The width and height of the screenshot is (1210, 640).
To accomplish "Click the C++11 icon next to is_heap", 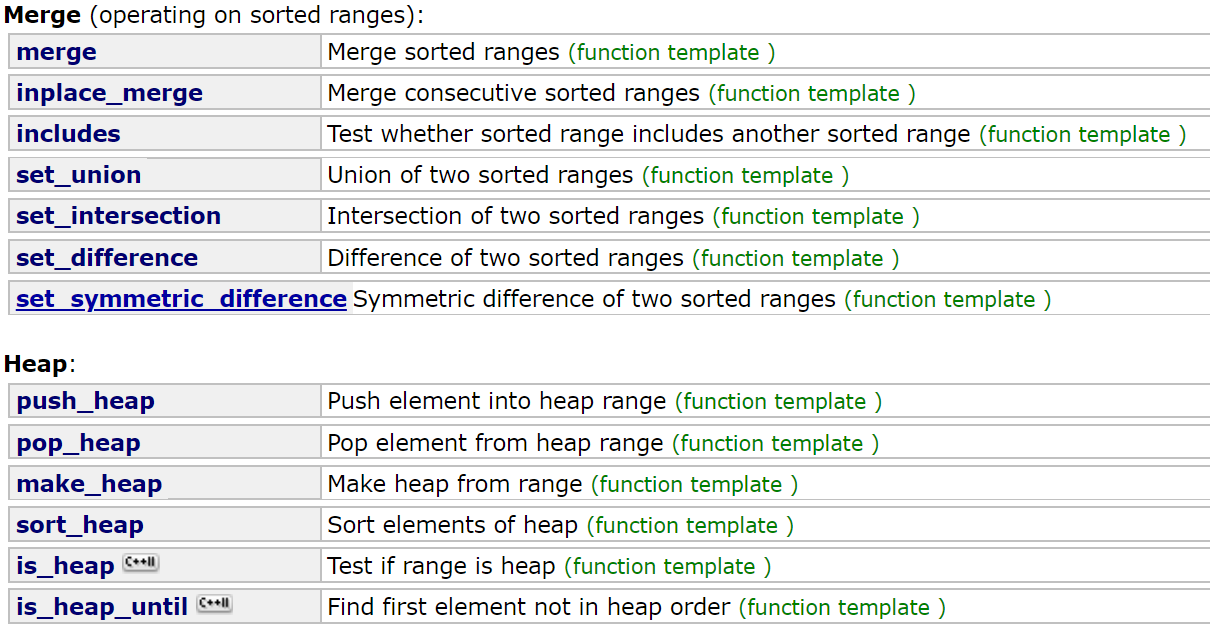I will point(140,564).
